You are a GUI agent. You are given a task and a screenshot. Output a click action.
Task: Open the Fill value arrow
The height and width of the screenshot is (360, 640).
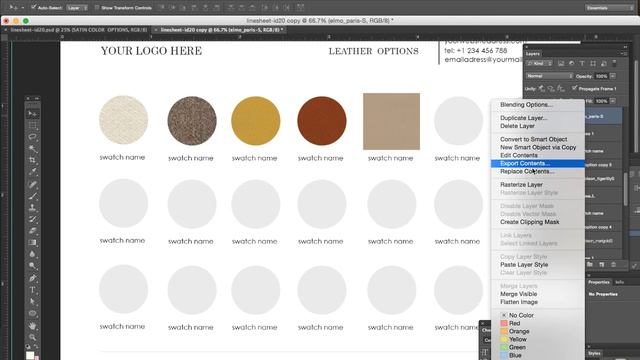613,101
